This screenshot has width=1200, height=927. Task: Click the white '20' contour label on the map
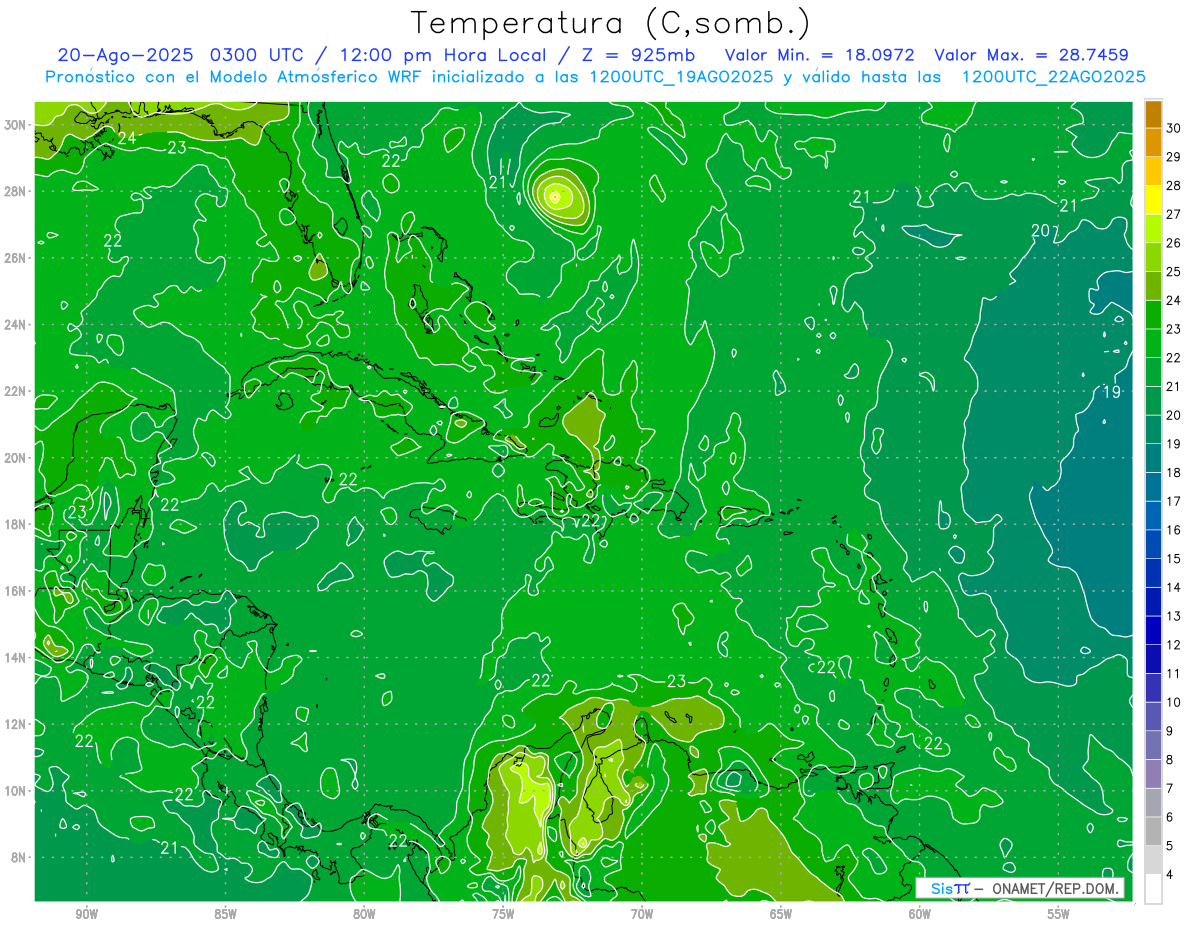1041,231
